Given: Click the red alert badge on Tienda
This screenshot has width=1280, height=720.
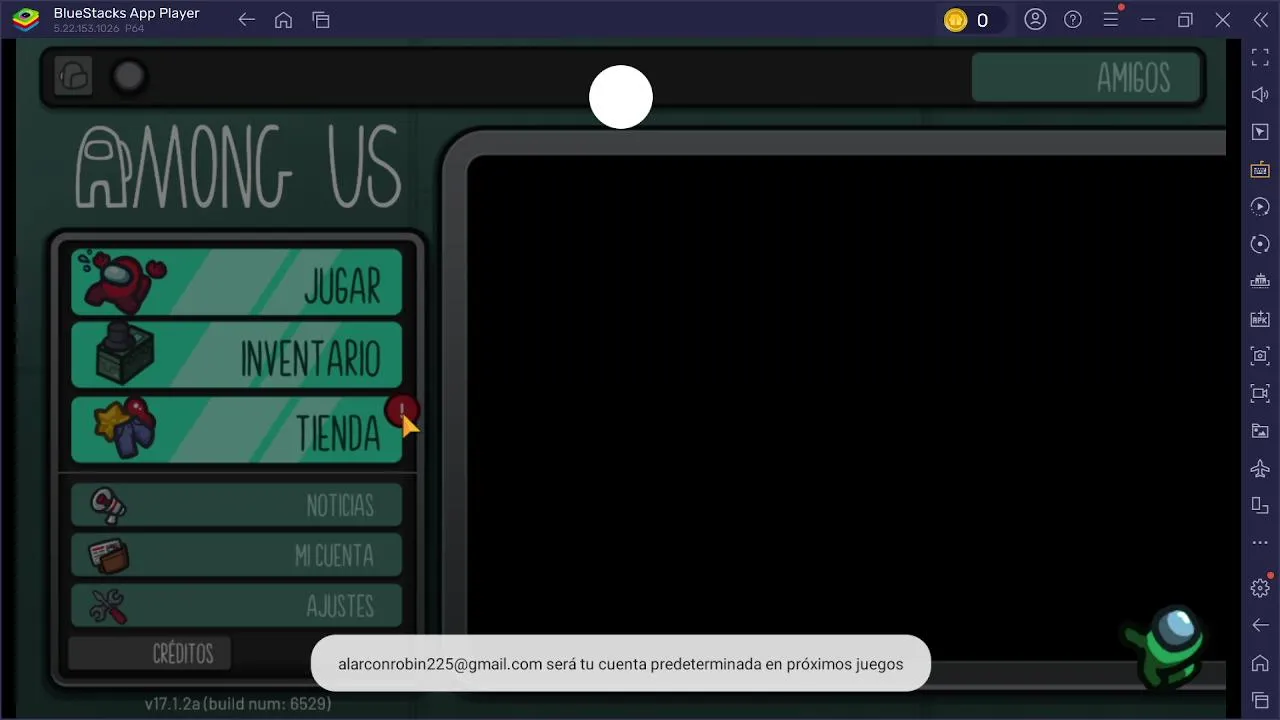Looking at the screenshot, I should pyautogui.click(x=402, y=411).
